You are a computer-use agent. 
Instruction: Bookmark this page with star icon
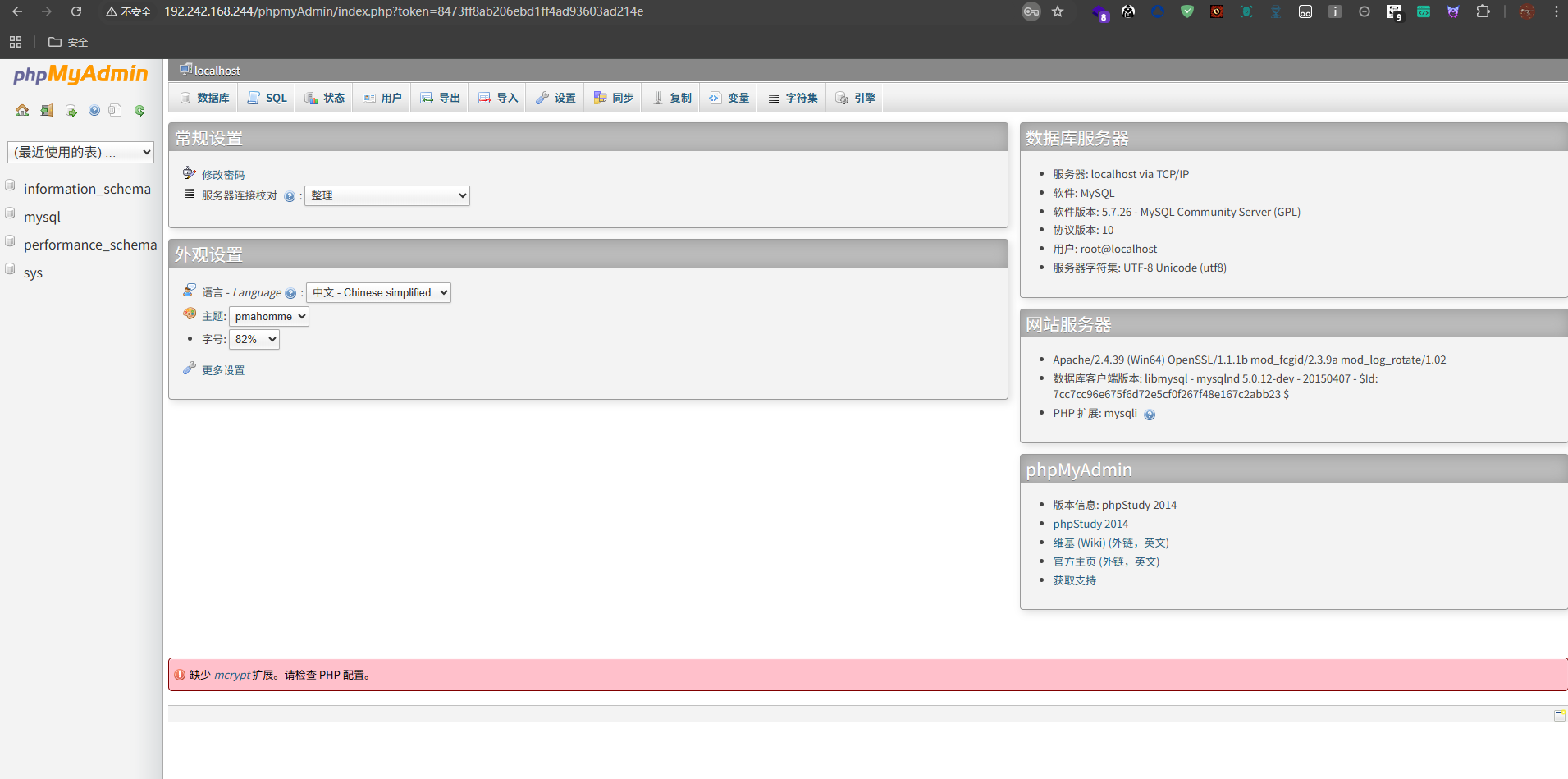[x=1058, y=11]
